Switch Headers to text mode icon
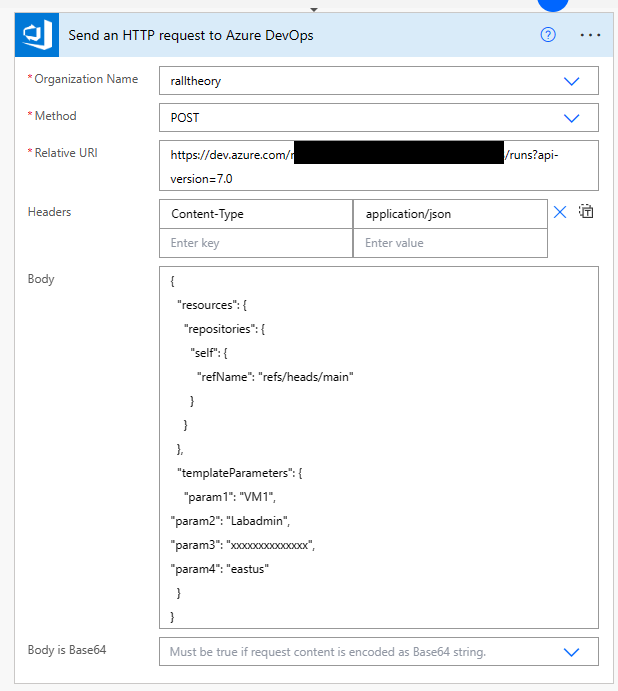Screen dimensions: 618x691 click(586, 212)
